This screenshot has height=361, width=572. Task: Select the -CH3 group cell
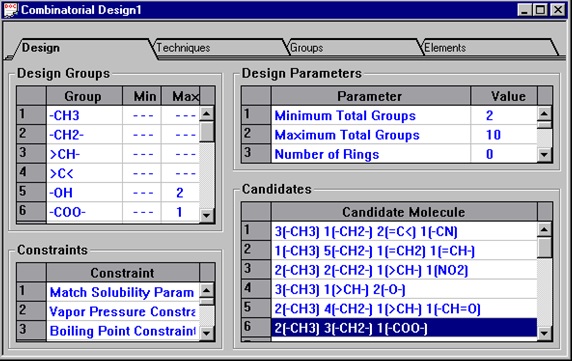click(x=84, y=115)
